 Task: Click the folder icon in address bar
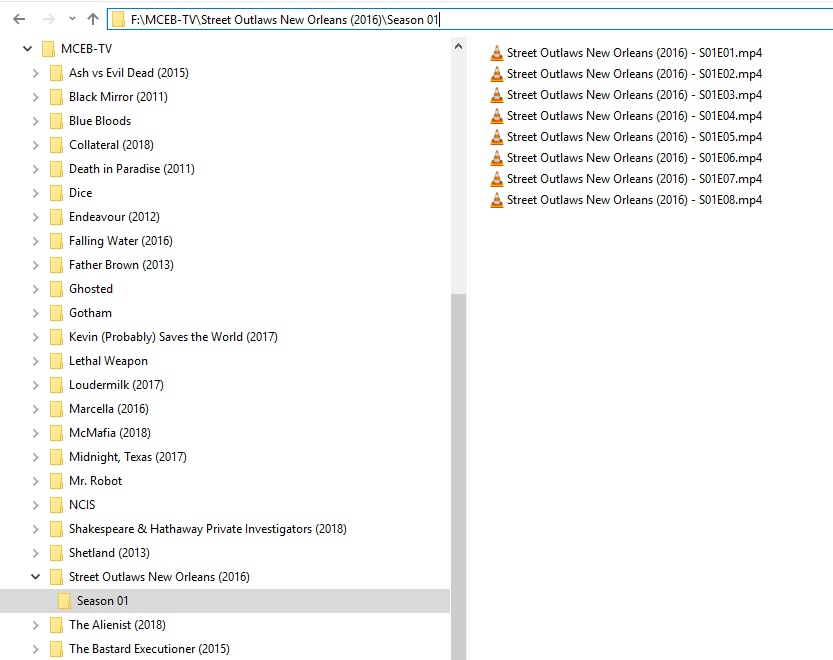click(118, 20)
